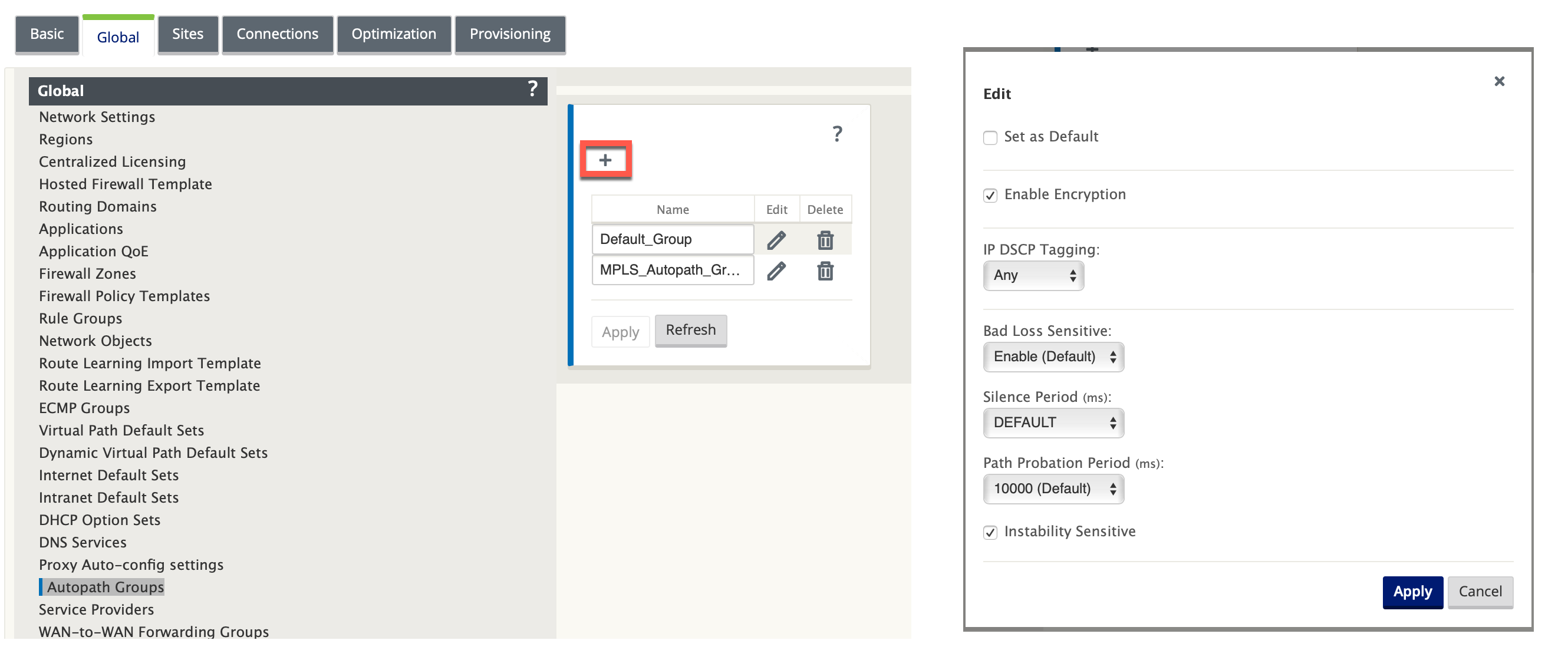Screen dimensions: 1568x660
Task: Select Application QoE
Action: click(x=93, y=251)
